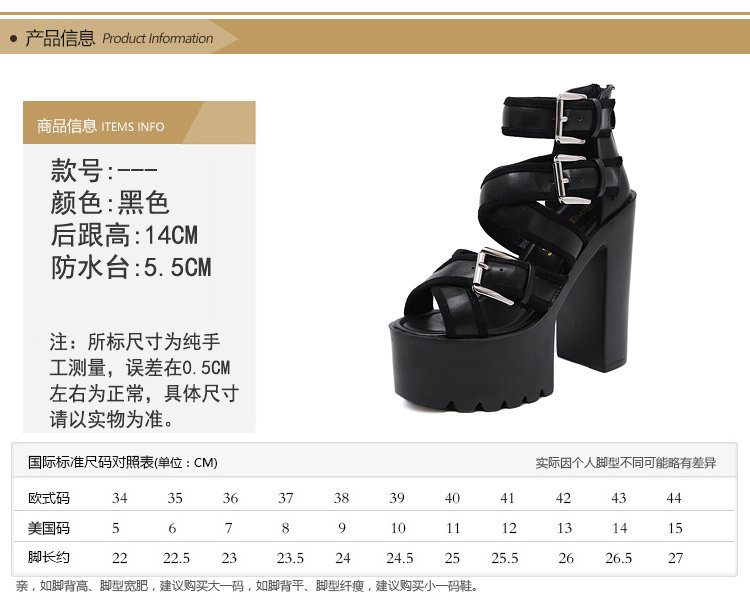Screen dimensions: 750x604
Task: Click US size 7 cell
Action: coord(228,528)
